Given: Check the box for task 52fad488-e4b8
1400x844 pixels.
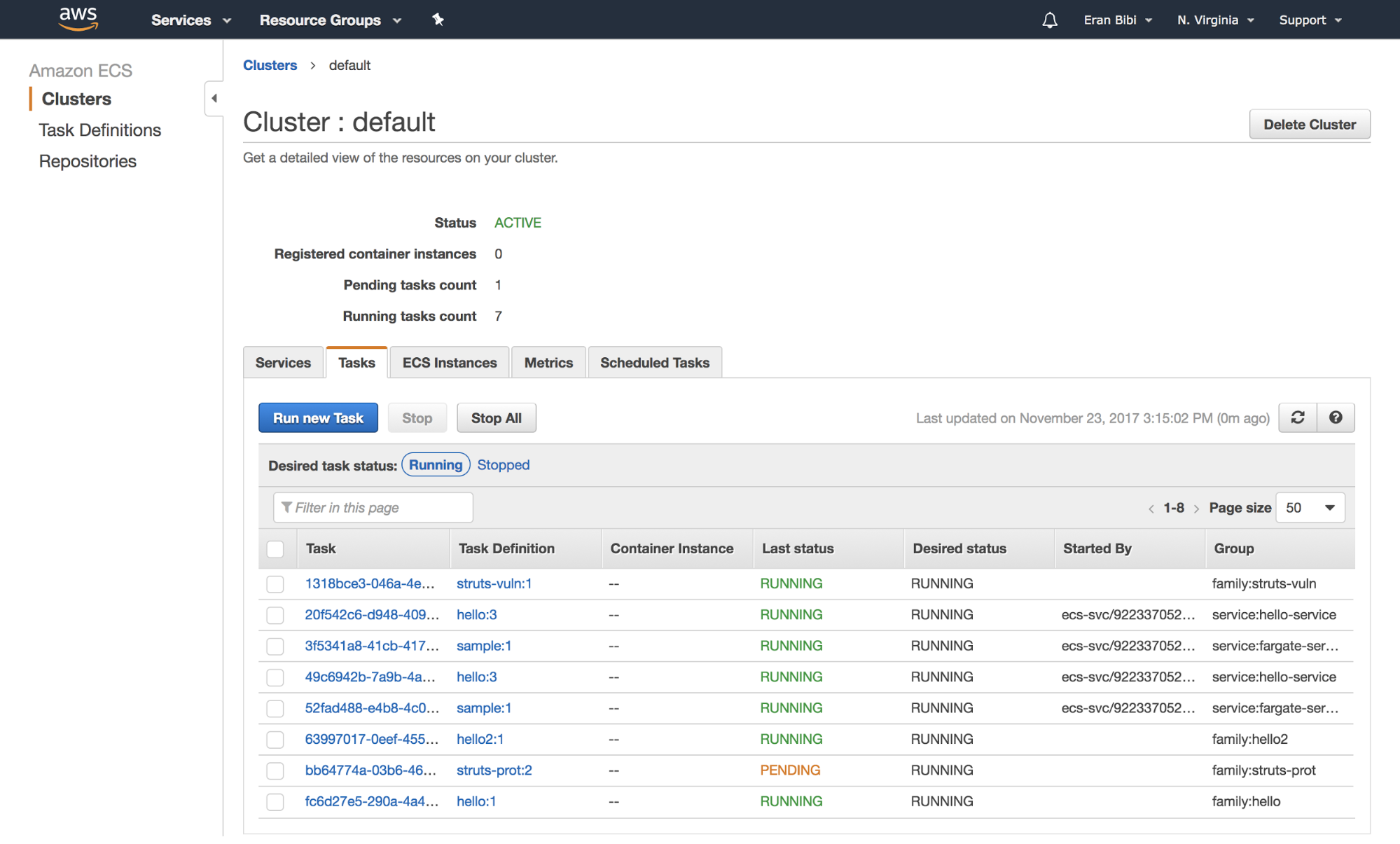Looking at the screenshot, I should pyautogui.click(x=275, y=708).
